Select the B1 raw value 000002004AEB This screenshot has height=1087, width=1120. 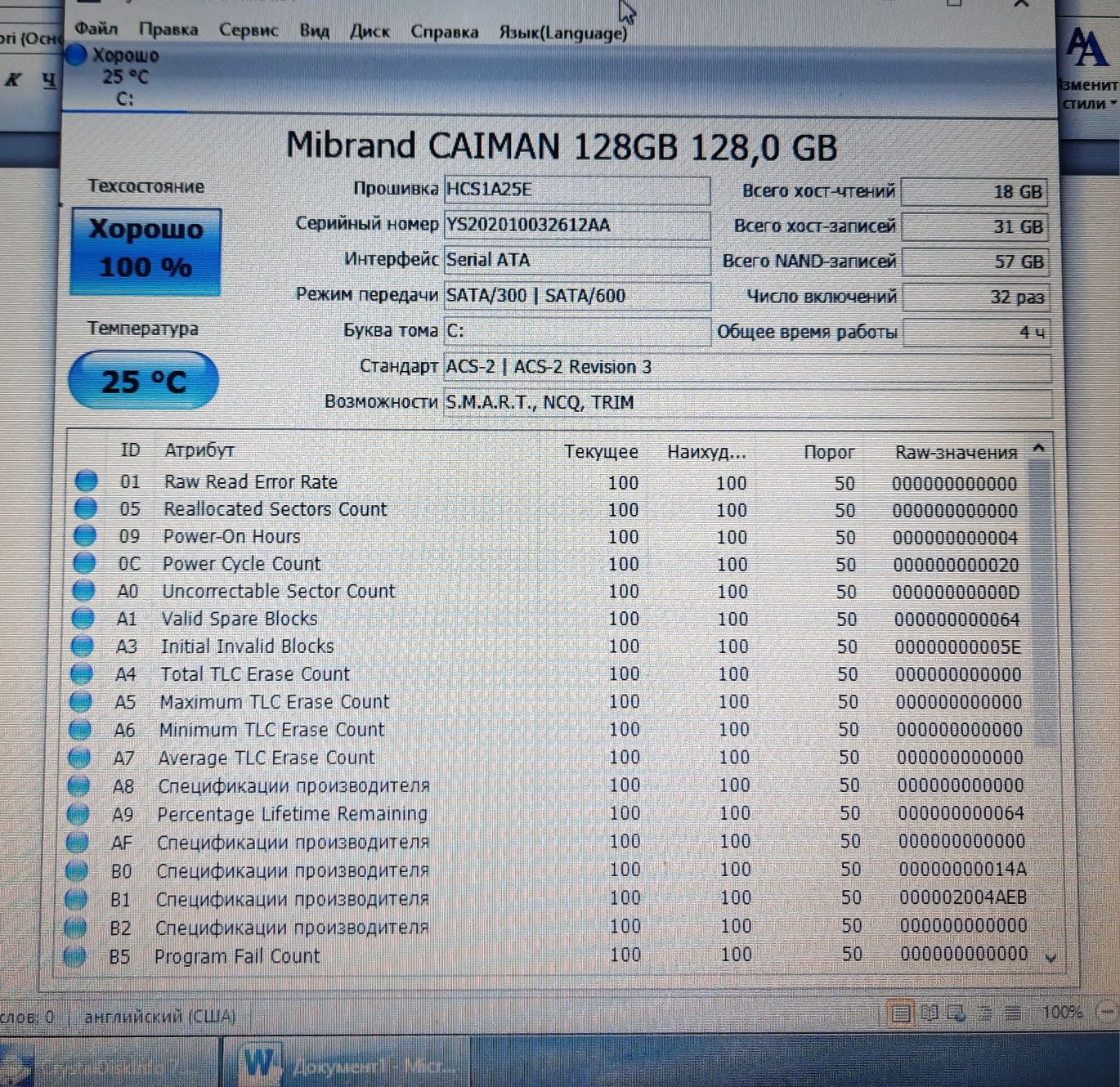coord(963,897)
